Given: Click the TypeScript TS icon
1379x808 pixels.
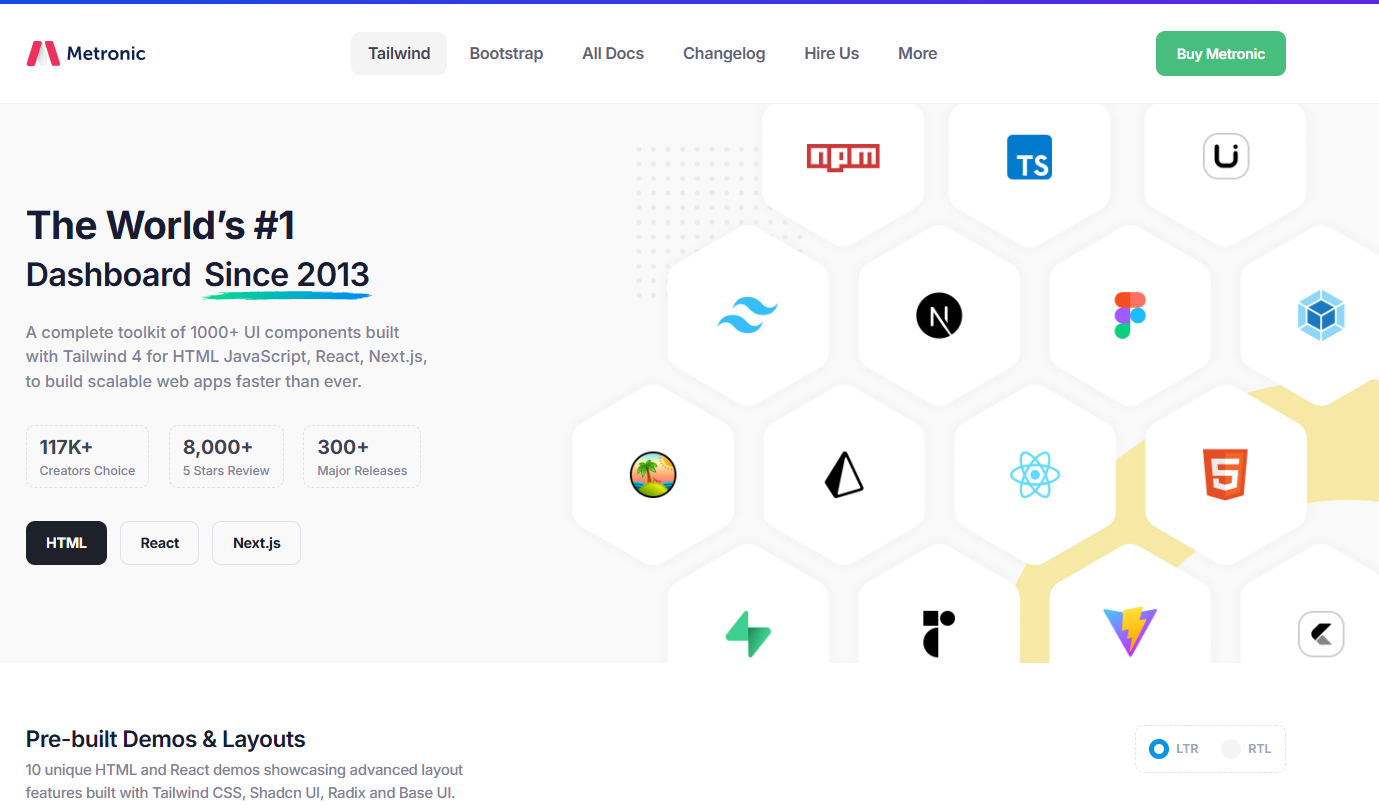Looking at the screenshot, I should pyautogui.click(x=1029, y=157).
